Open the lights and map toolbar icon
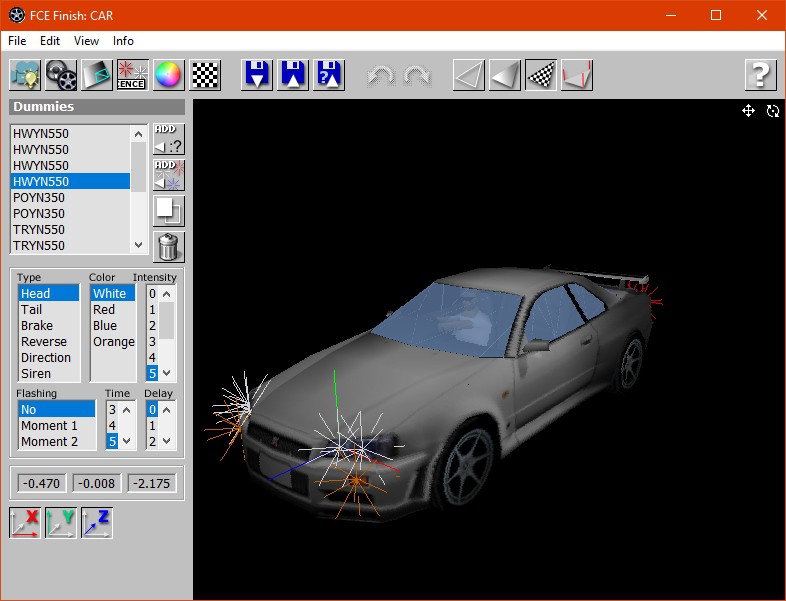 click(x=25, y=75)
